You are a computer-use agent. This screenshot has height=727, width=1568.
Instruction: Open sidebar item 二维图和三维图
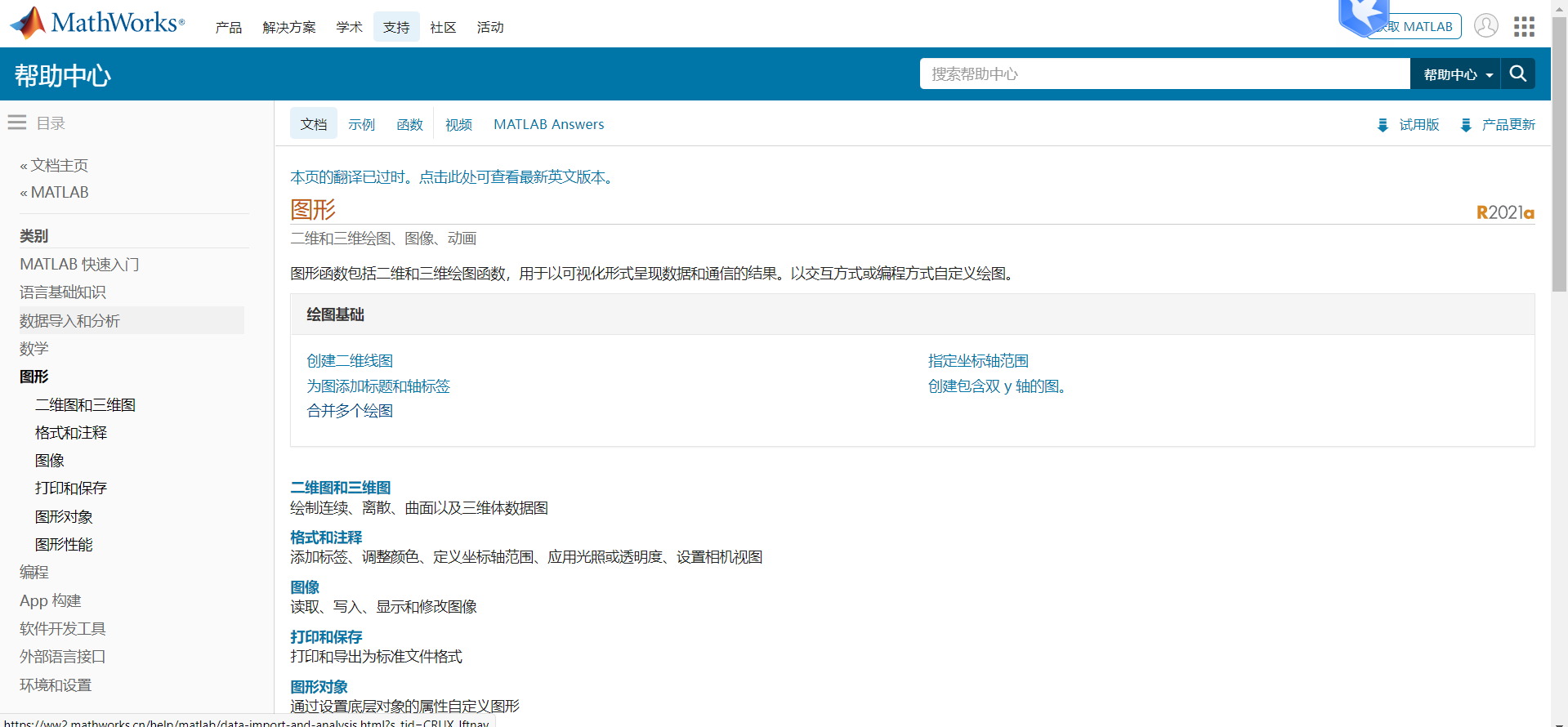tap(85, 404)
